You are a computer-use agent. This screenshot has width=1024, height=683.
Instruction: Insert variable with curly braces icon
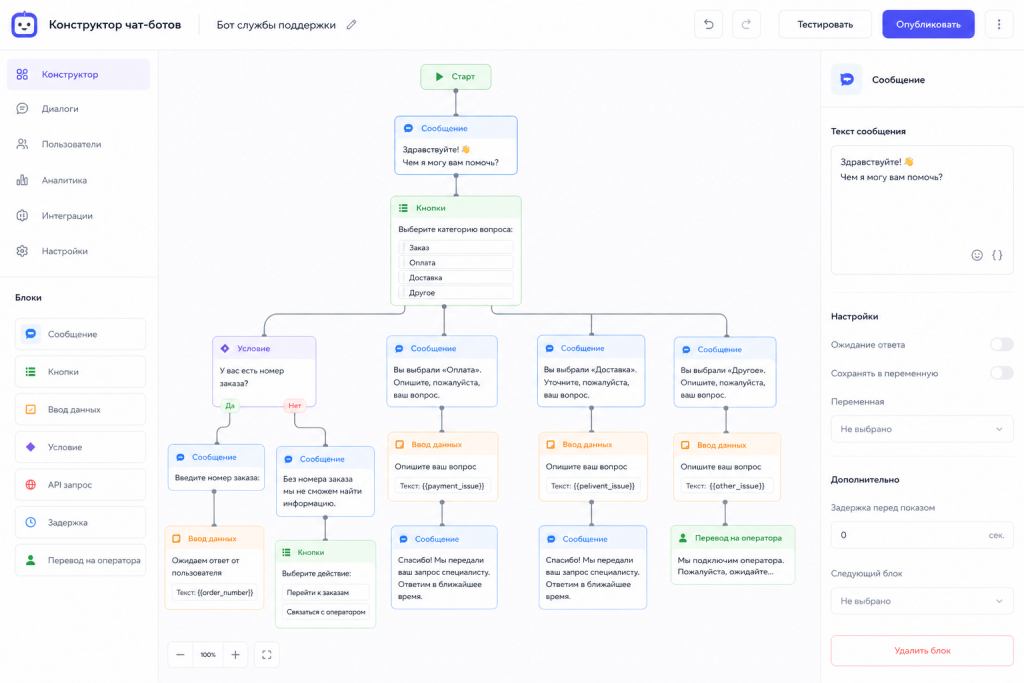click(x=997, y=255)
